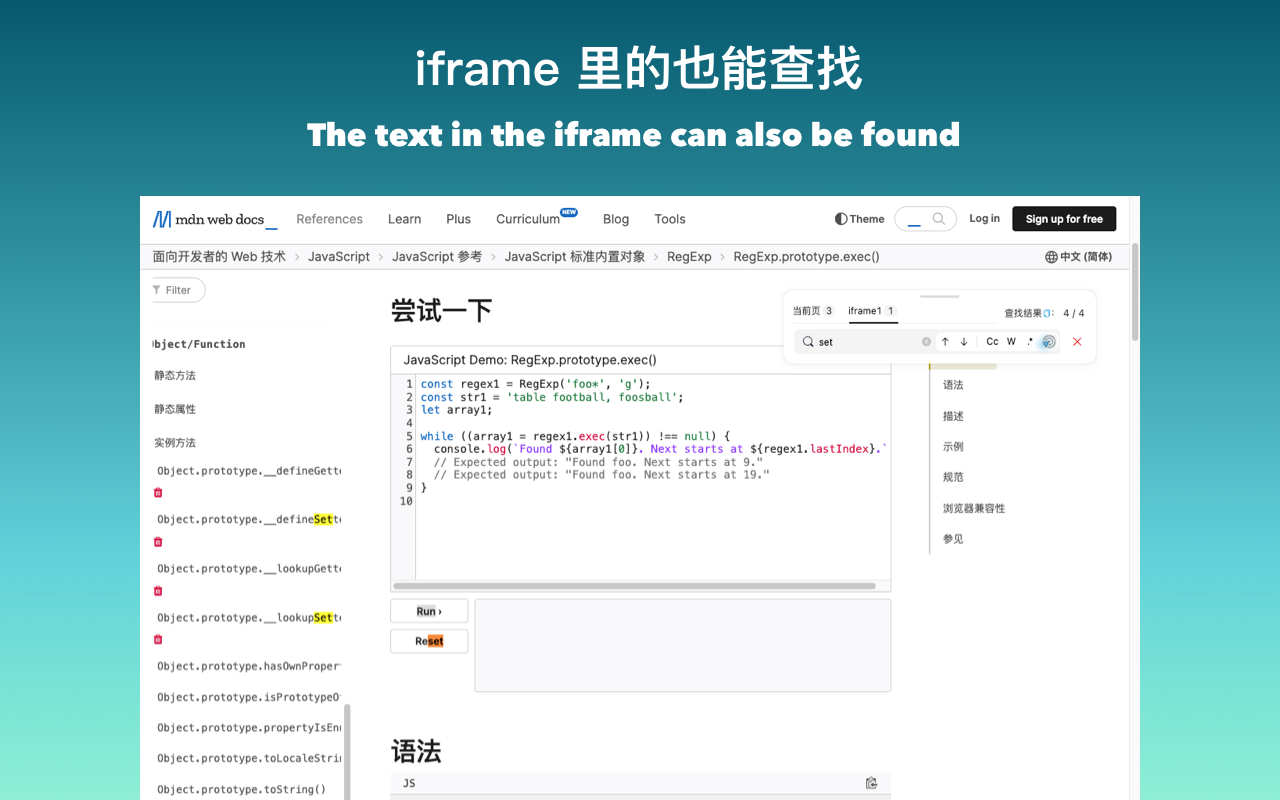The width and height of the screenshot is (1280, 800).
Task: Click the demo output console area
Action: pyautogui.click(x=682, y=645)
